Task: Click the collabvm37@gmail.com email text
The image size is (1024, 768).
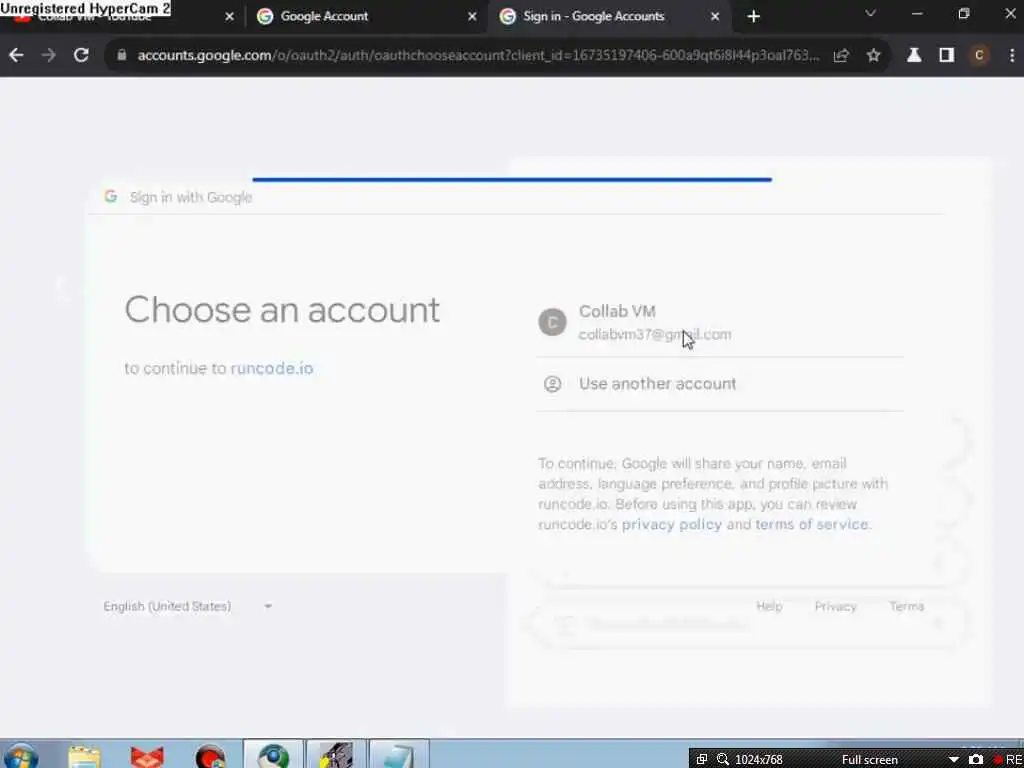Action: coord(655,334)
